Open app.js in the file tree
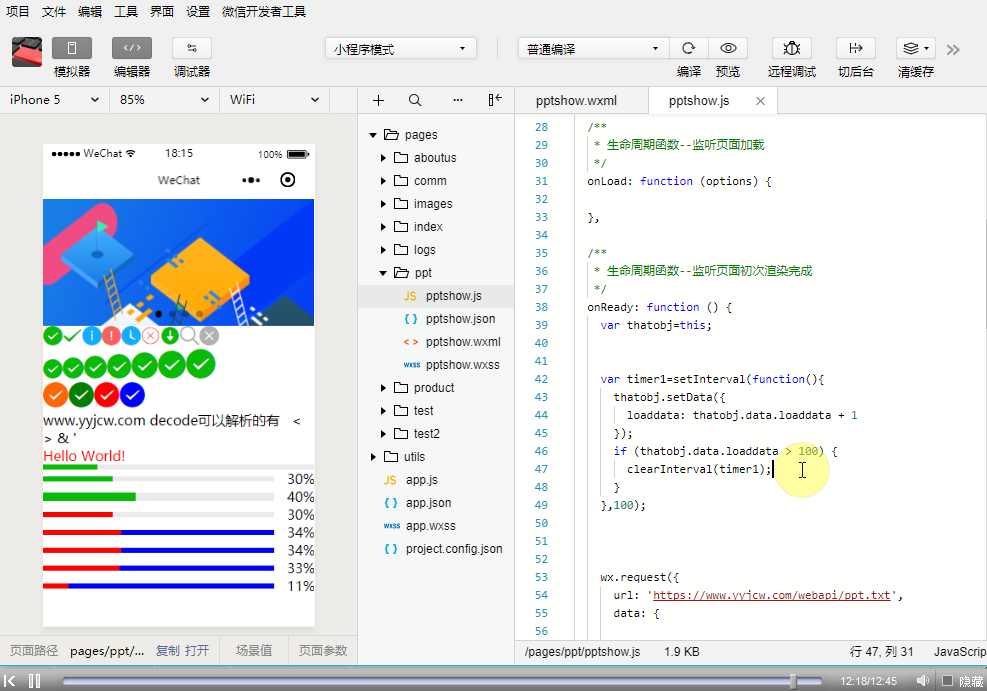This screenshot has height=691, width=987. [x=436, y=480]
